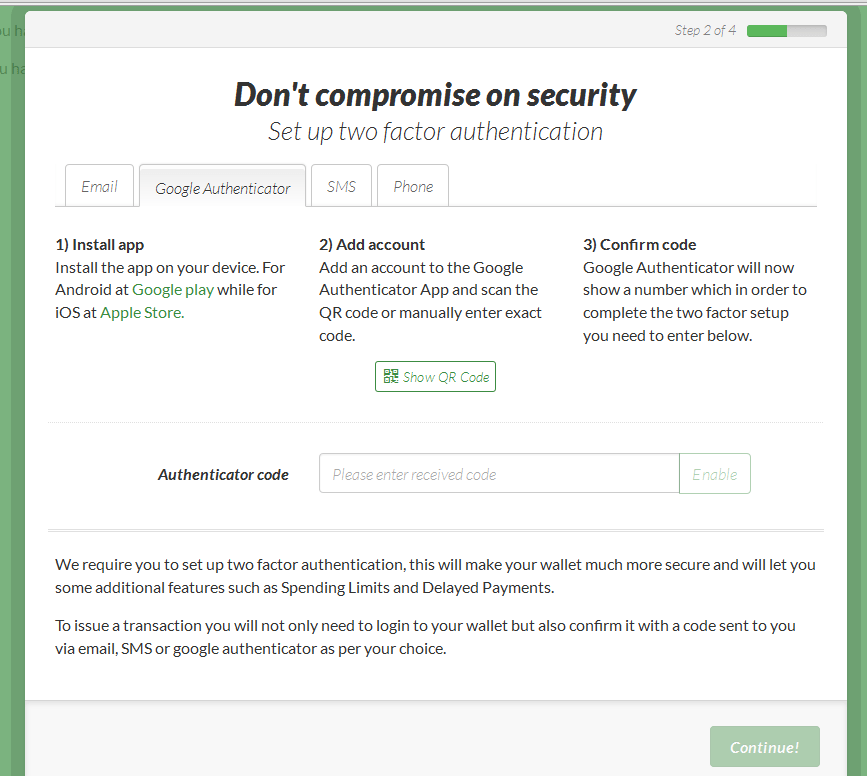Switch to the Email tab
867x776 pixels.
99,187
